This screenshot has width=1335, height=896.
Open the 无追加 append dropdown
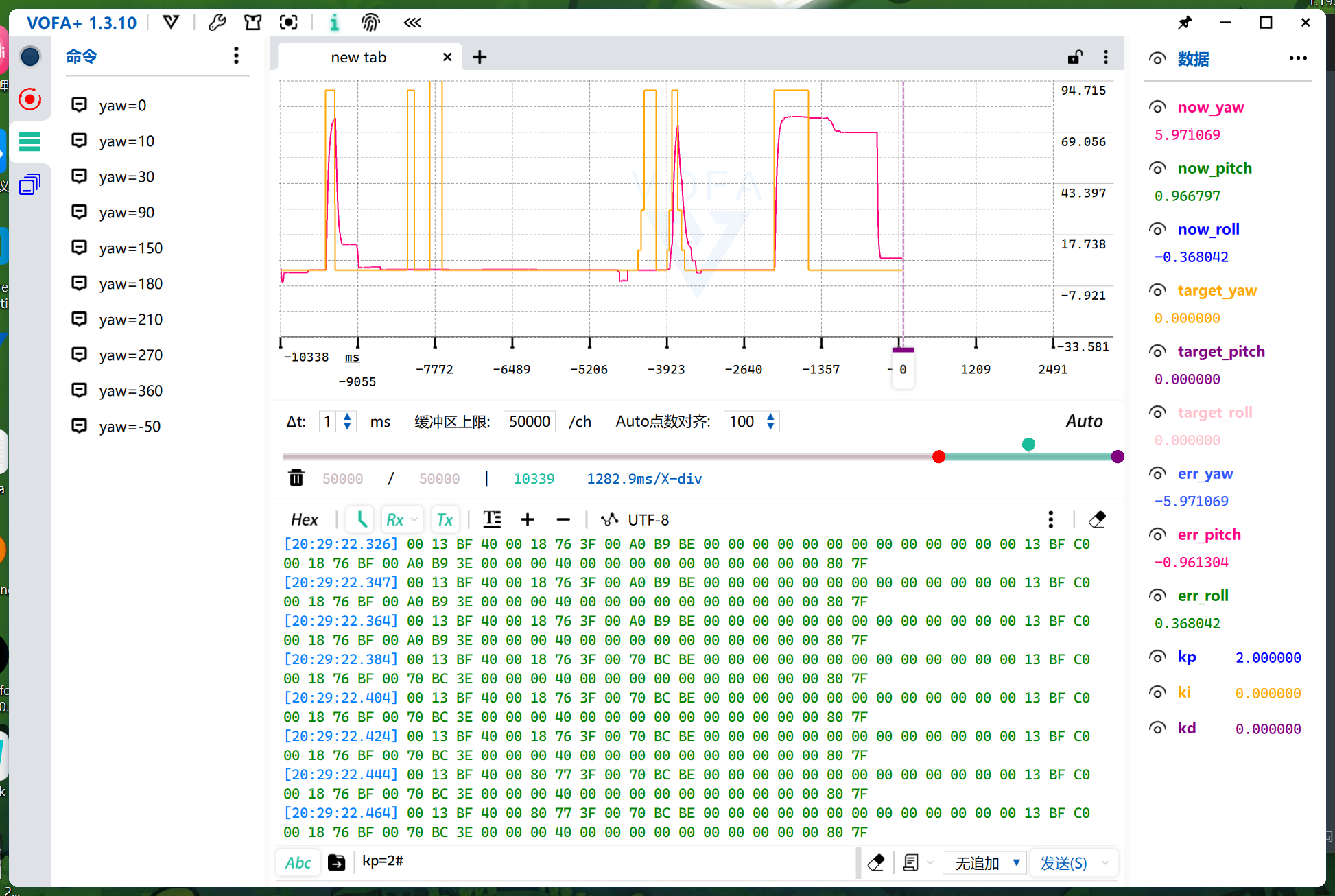pos(985,863)
